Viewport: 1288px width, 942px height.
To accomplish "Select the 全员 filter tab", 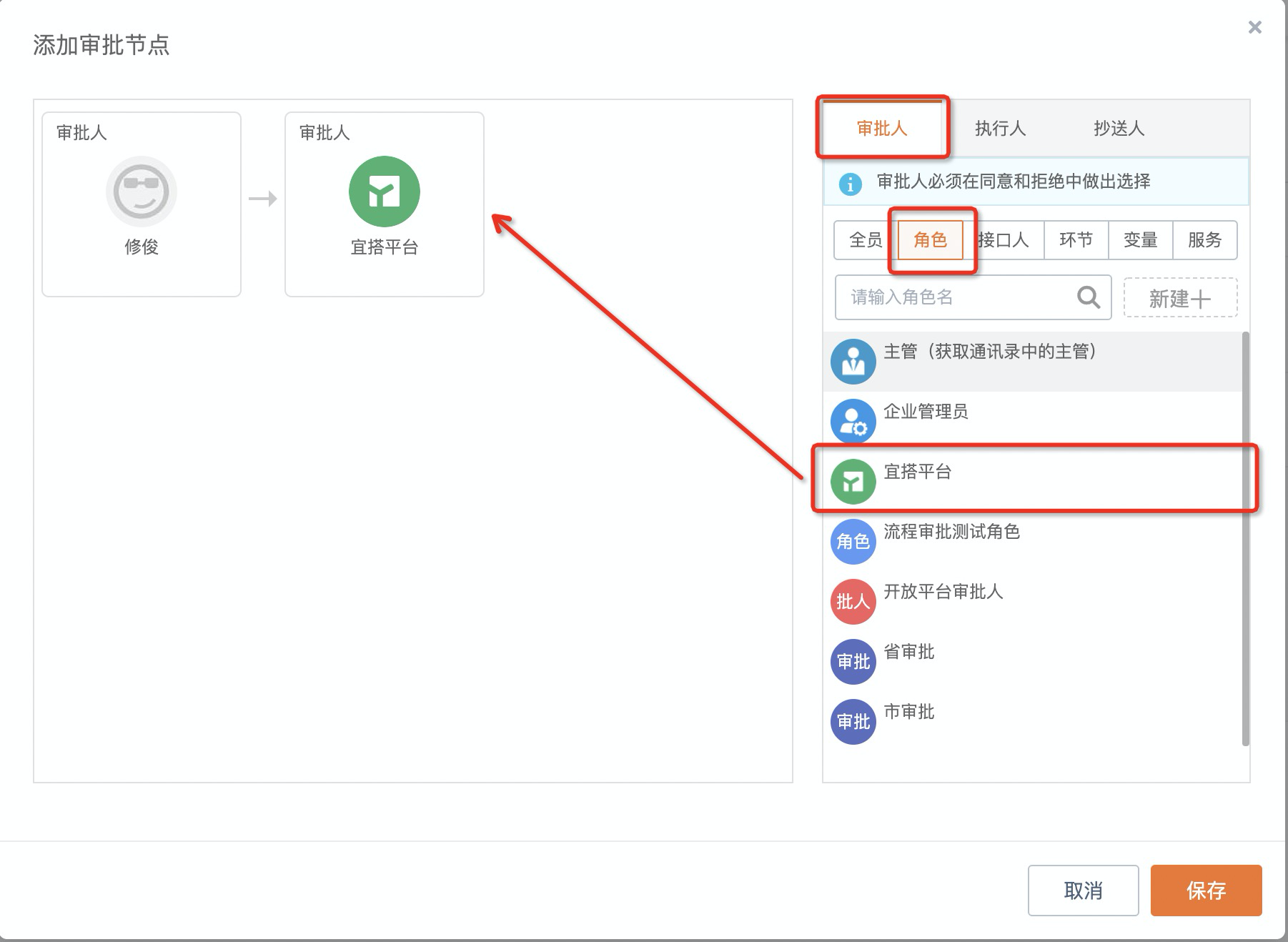I will 866,240.
